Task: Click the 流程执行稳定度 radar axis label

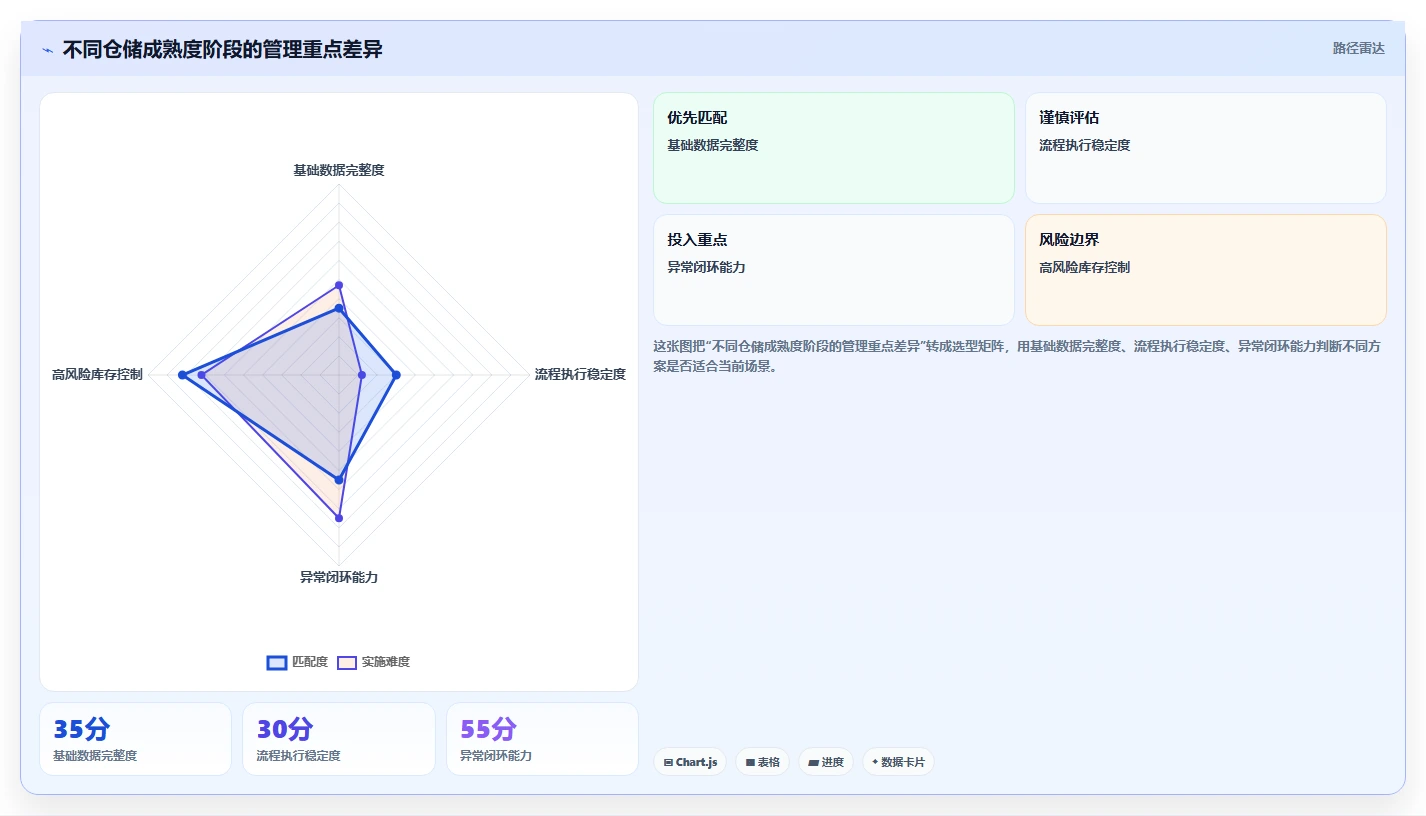Action: coord(580,374)
